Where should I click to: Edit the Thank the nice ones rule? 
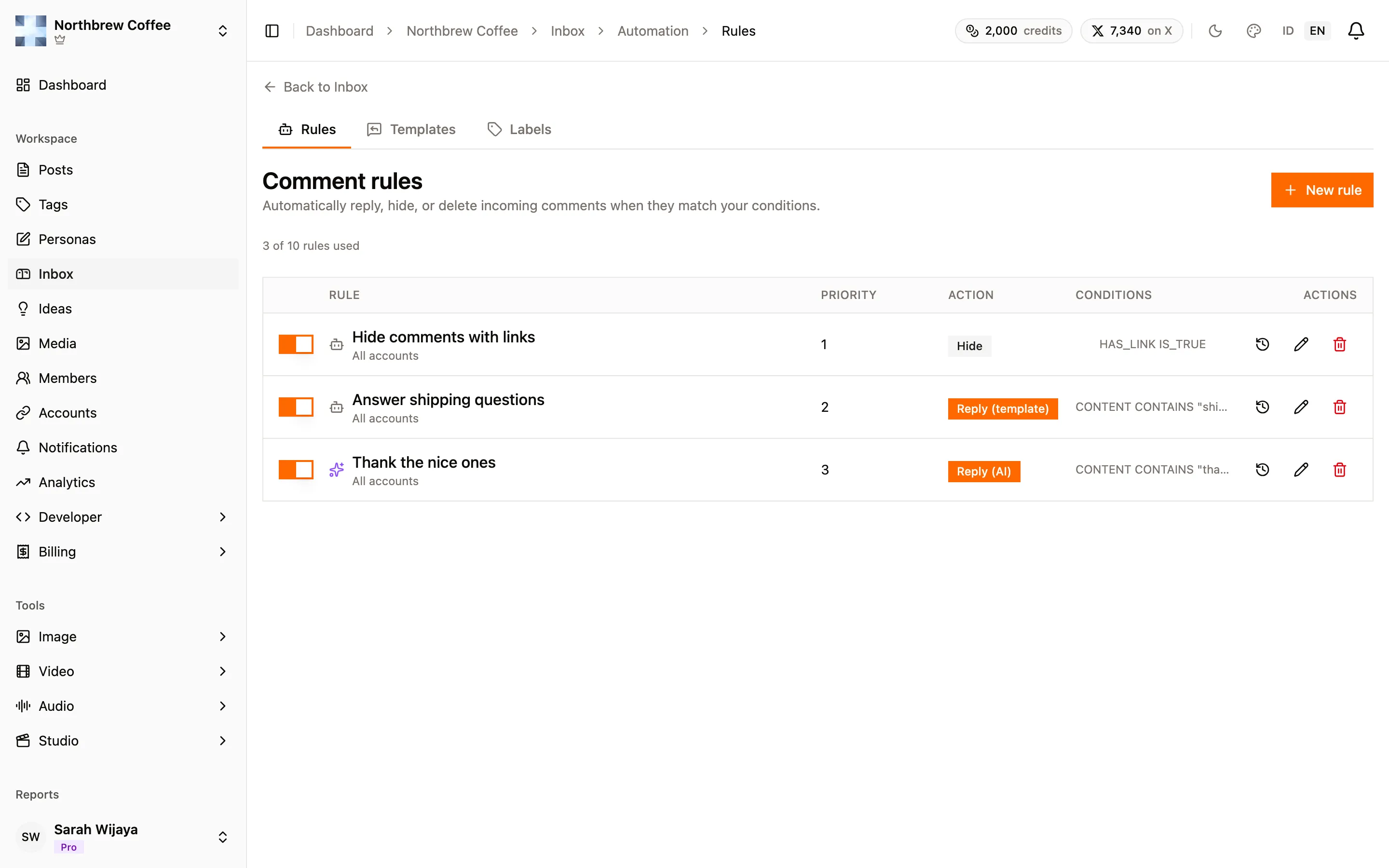click(1301, 470)
